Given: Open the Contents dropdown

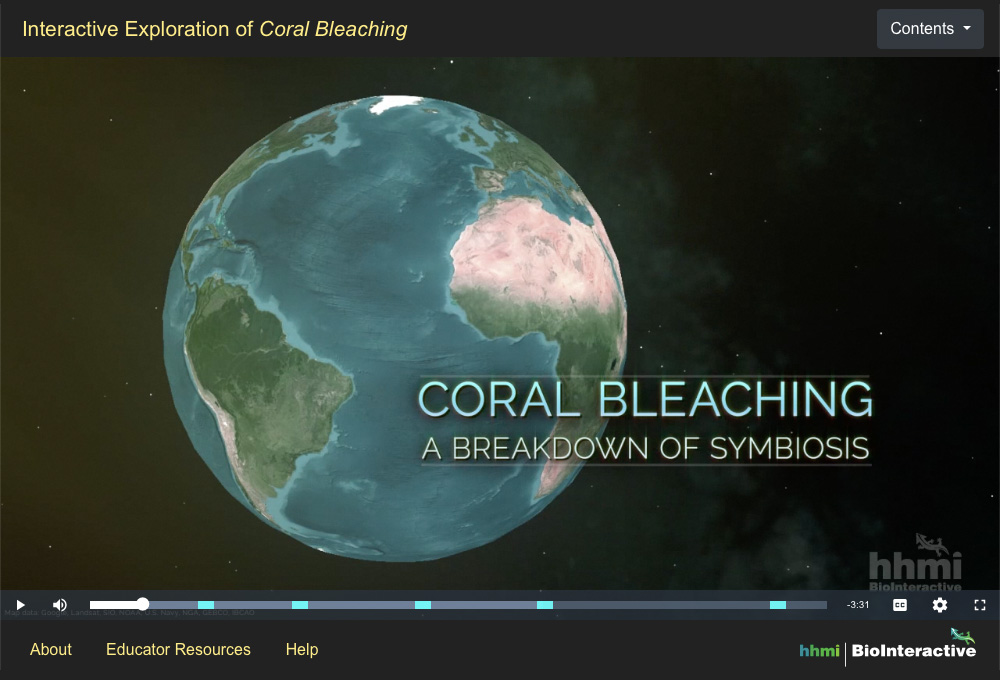Looking at the screenshot, I should coord(930,29).
